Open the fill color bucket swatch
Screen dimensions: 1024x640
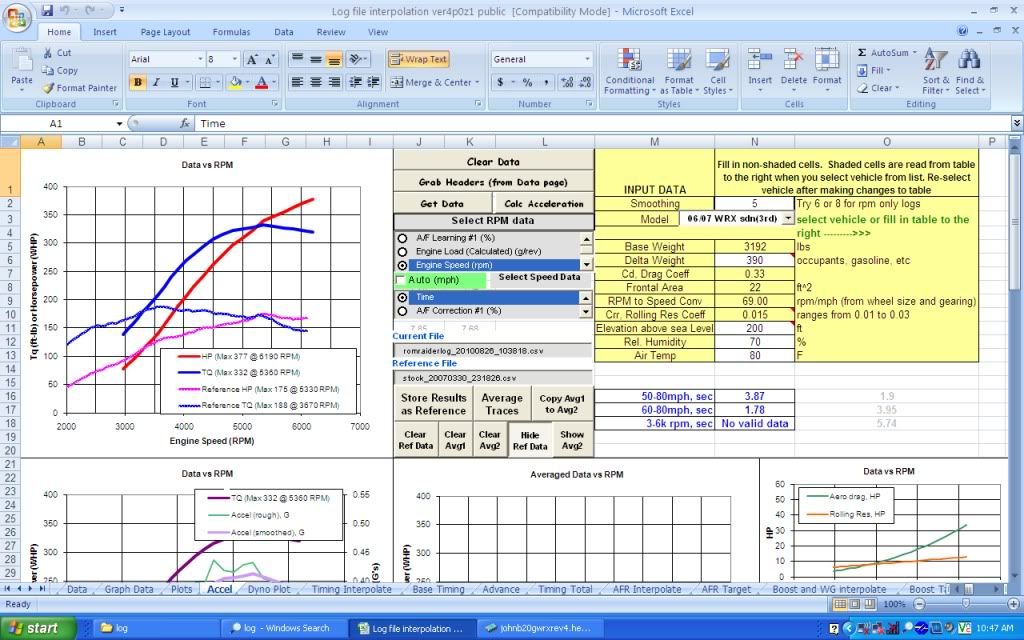click(235, 82)
